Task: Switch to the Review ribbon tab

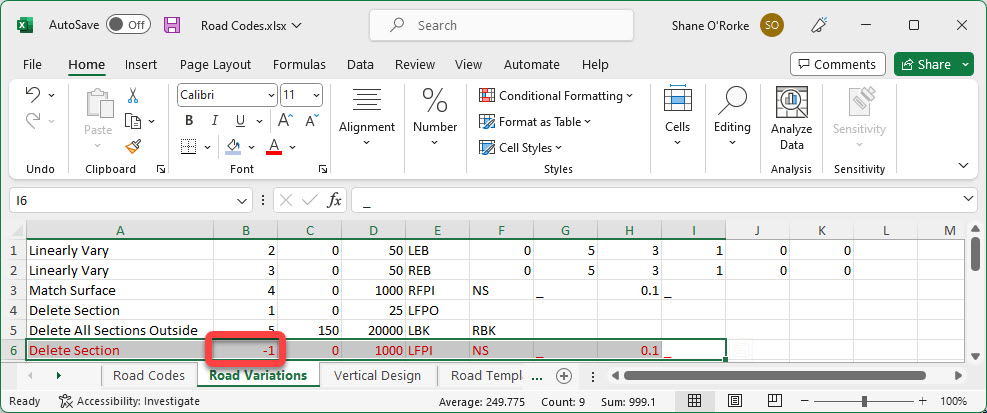Action: 415,64
